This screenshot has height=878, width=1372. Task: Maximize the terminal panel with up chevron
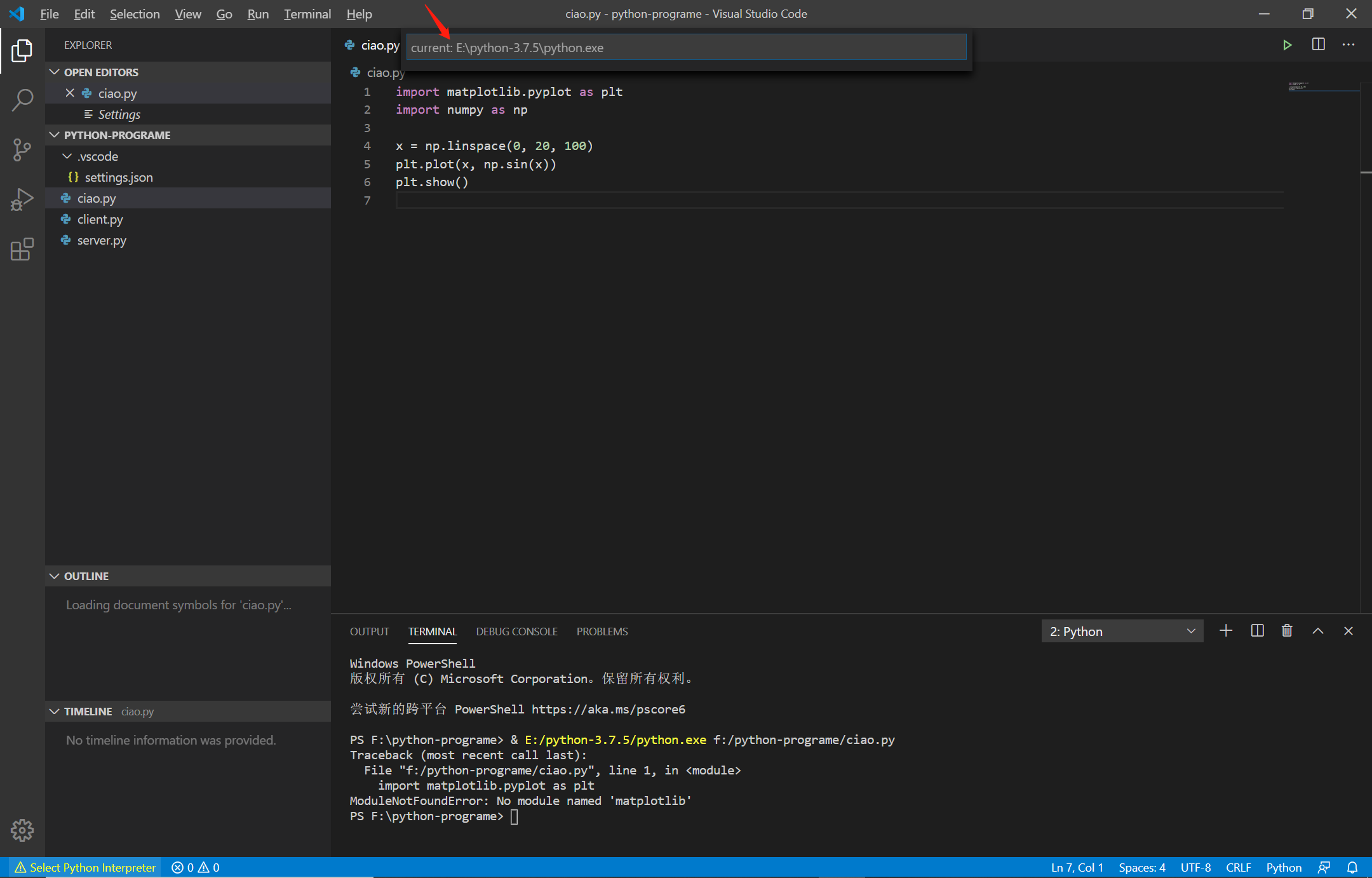1318,631
